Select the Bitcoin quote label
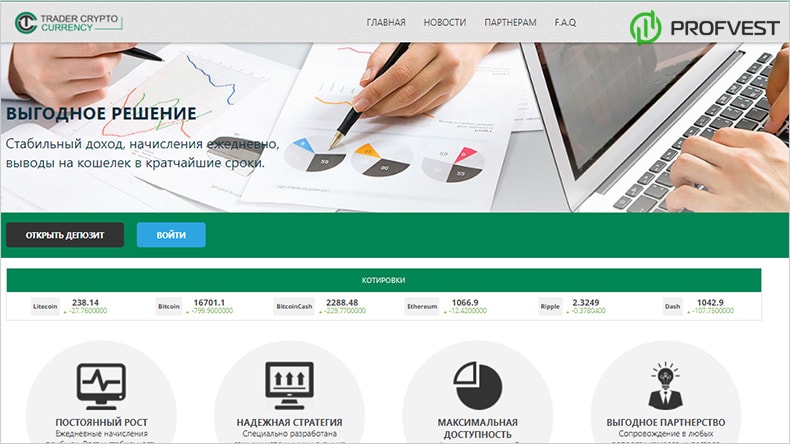Viewport: 790px width, 444px height. [x=169, y=306]
